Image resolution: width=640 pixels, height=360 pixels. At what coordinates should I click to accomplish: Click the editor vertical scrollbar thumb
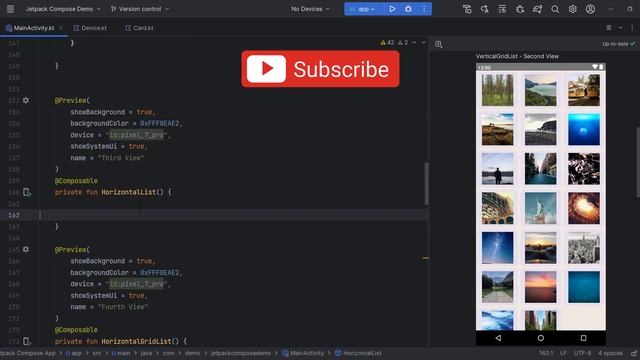coord(427,184)
